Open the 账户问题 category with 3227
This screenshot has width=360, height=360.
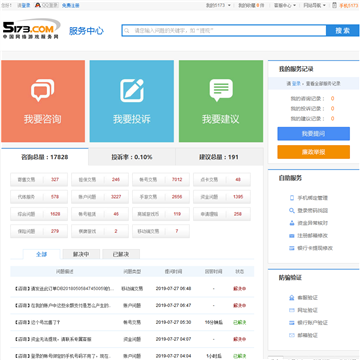point(100,197)
